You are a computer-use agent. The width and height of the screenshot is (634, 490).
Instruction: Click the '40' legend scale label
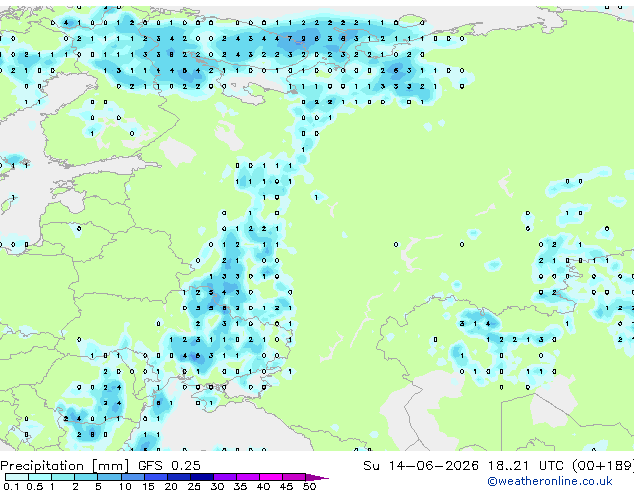tap(263, 486)
